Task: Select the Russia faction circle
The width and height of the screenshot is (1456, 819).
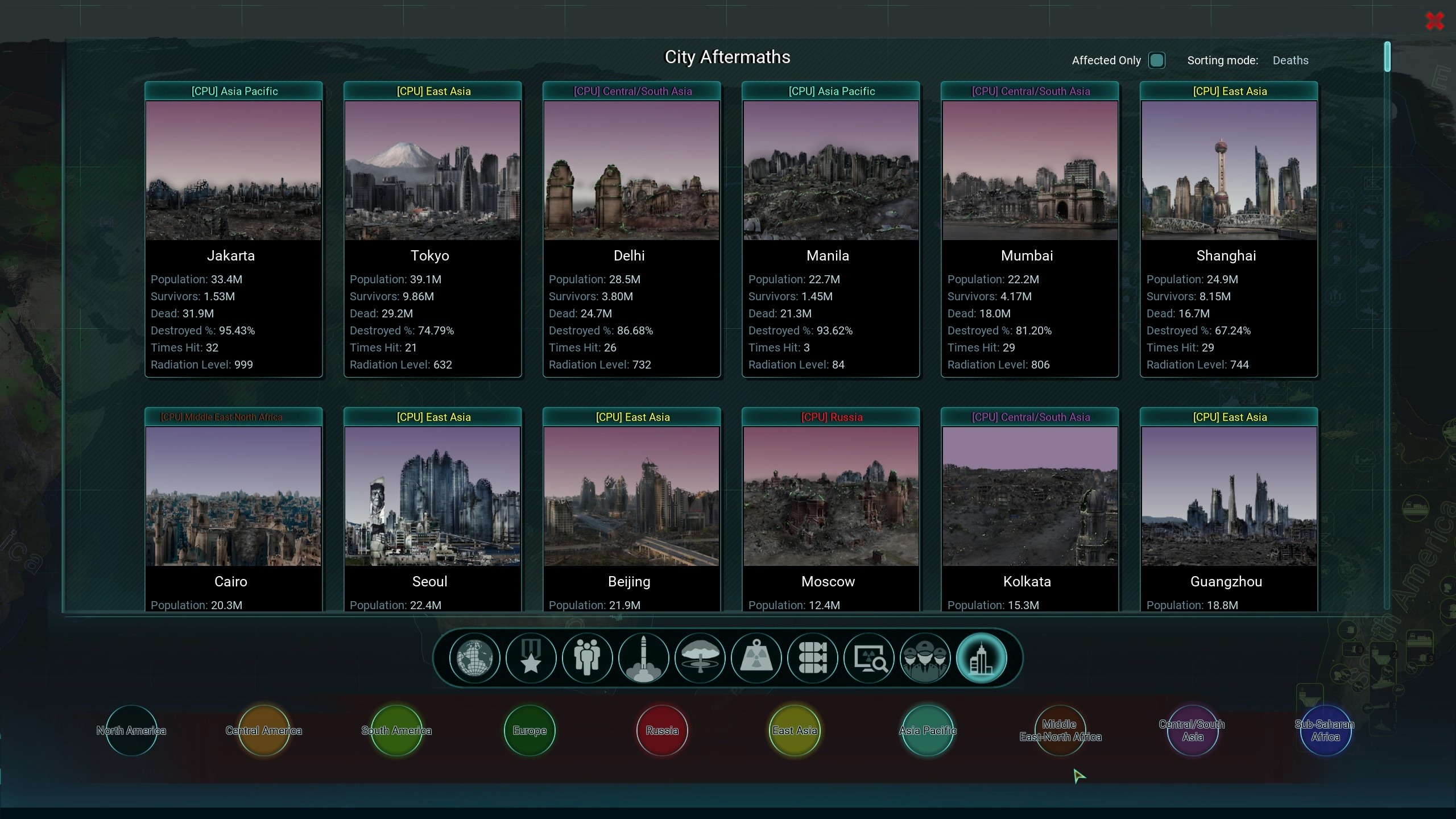Action: (x=662, y=730)
